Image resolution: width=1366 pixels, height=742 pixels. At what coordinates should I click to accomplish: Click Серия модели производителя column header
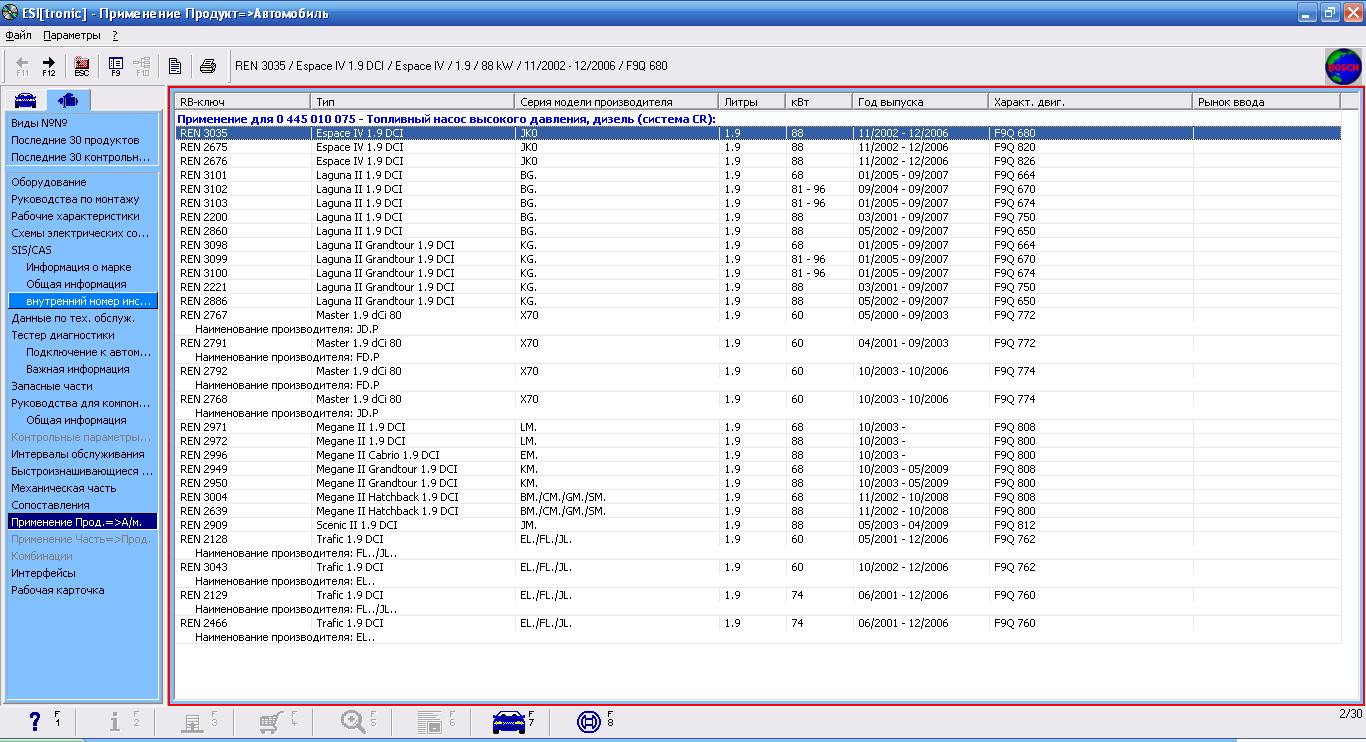click(617, 102)
